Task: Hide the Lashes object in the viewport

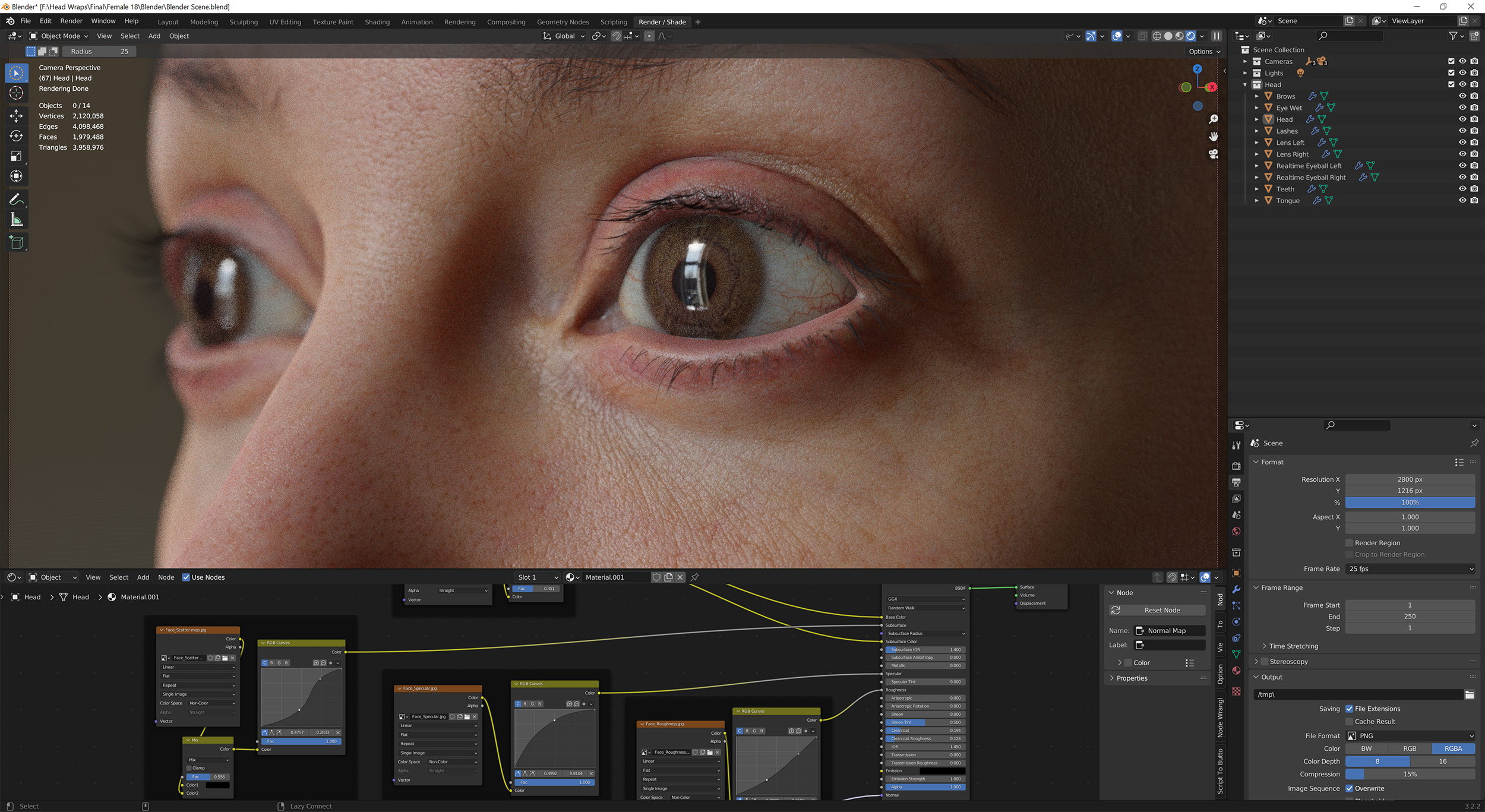Action: [x=1462, y=131]
